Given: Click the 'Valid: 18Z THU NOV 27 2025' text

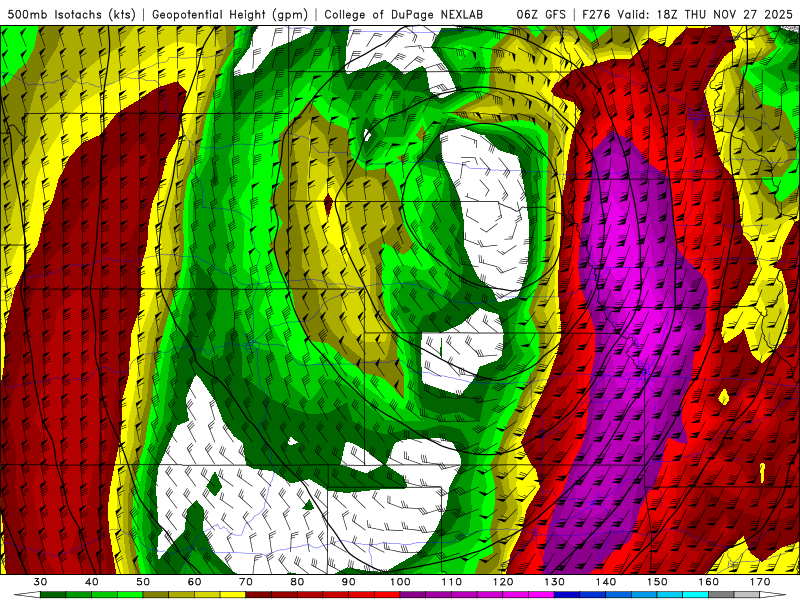Looking at the screenshot, I should coord(705,15).
